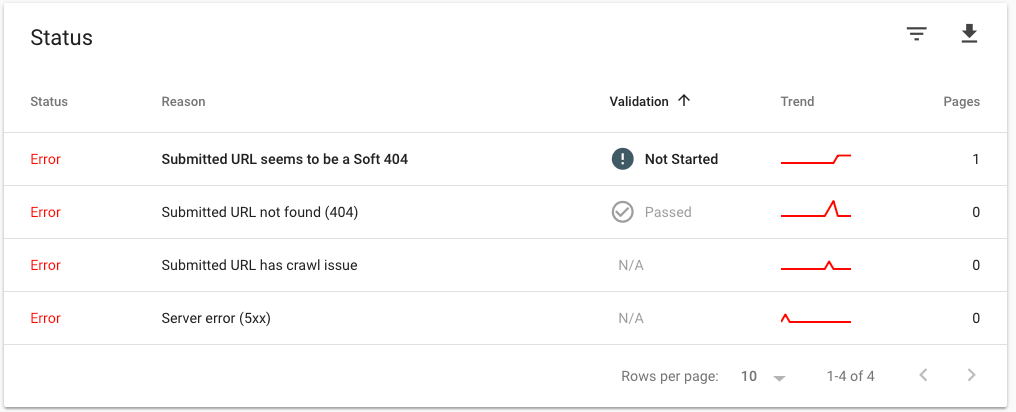1016x412 pixels.
Task: Select Submitted URL has crawl issue row
Action: 259,265
